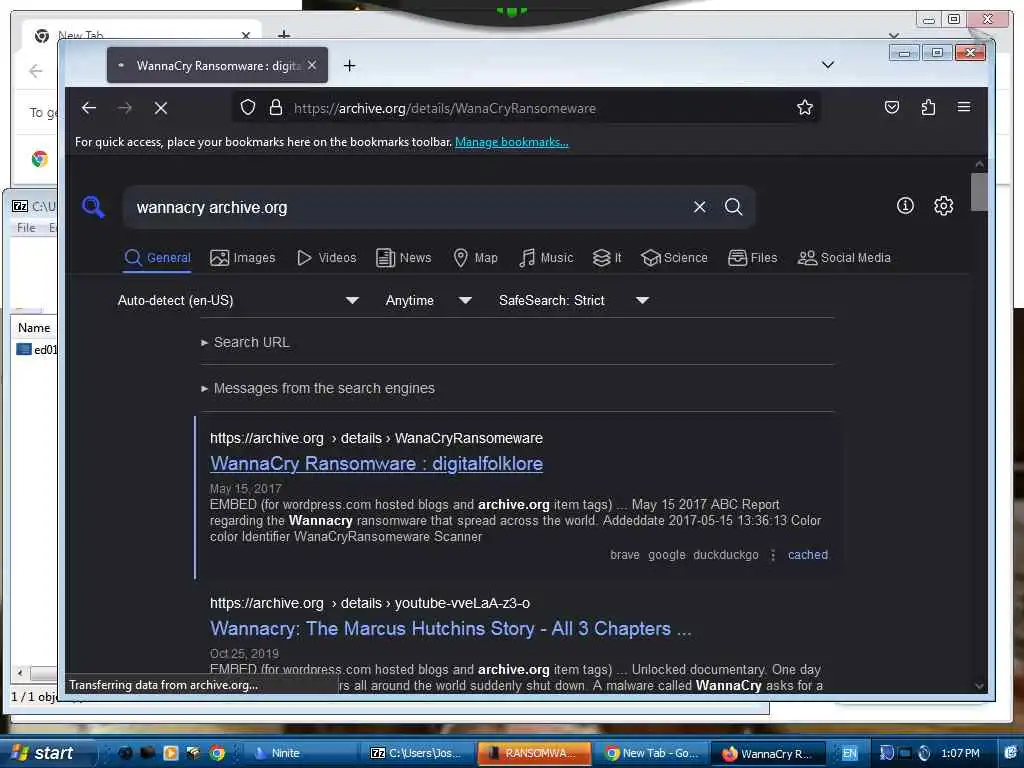Click the address bar URL field
Viewport: 1024px width, 768px height.
(526, 108)
